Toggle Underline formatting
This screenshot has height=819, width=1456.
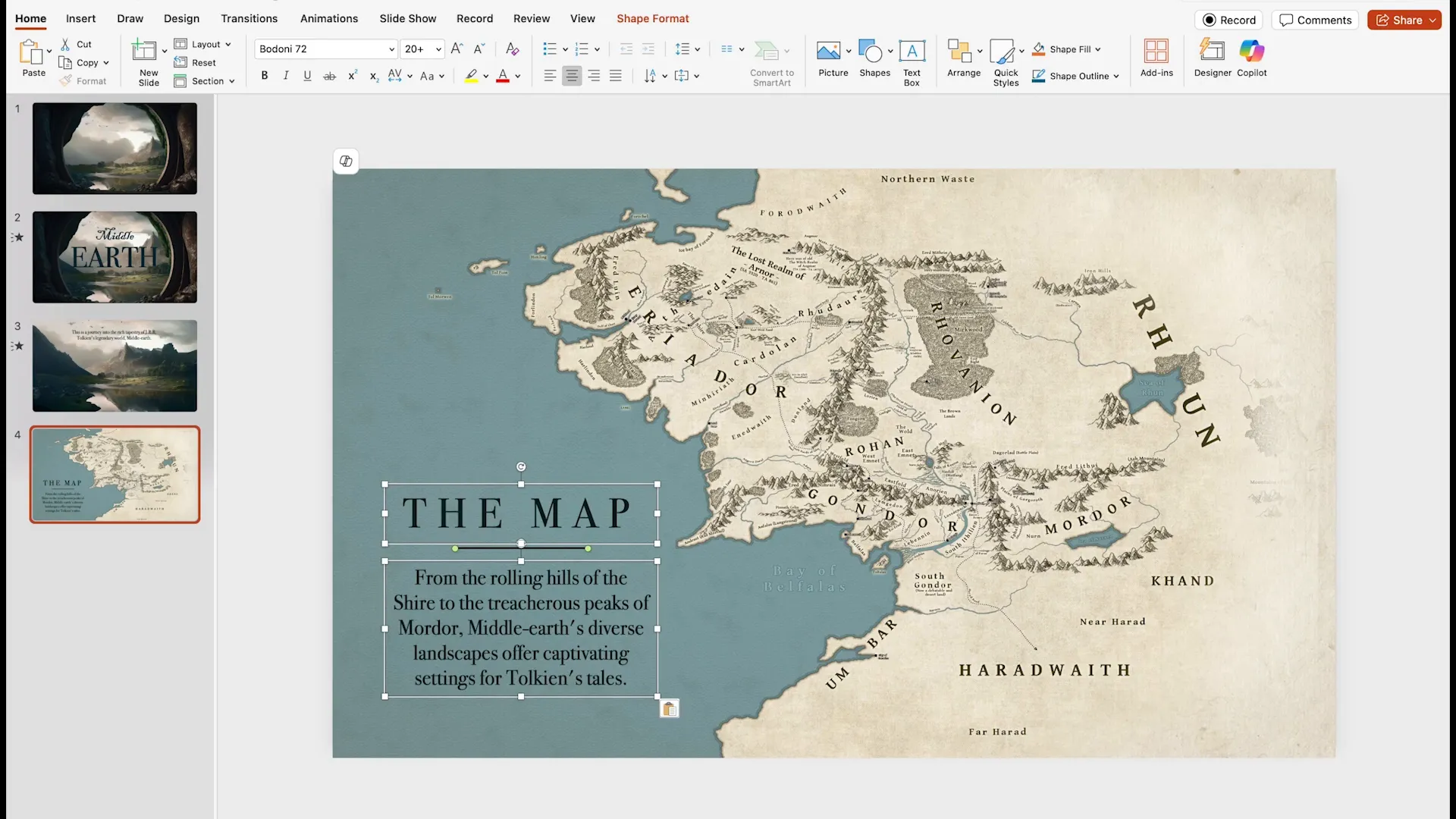[x=307, y=76]
